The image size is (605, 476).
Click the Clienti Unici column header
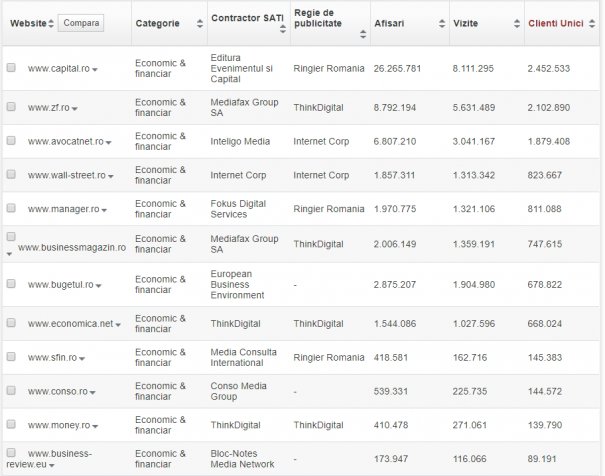pyautogui.click(x=556, y=22)
